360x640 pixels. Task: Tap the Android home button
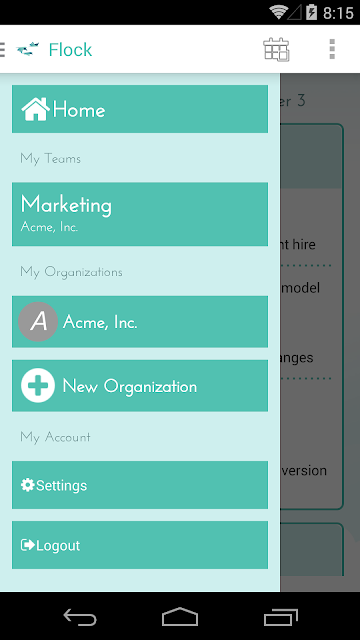pos(180,616)
